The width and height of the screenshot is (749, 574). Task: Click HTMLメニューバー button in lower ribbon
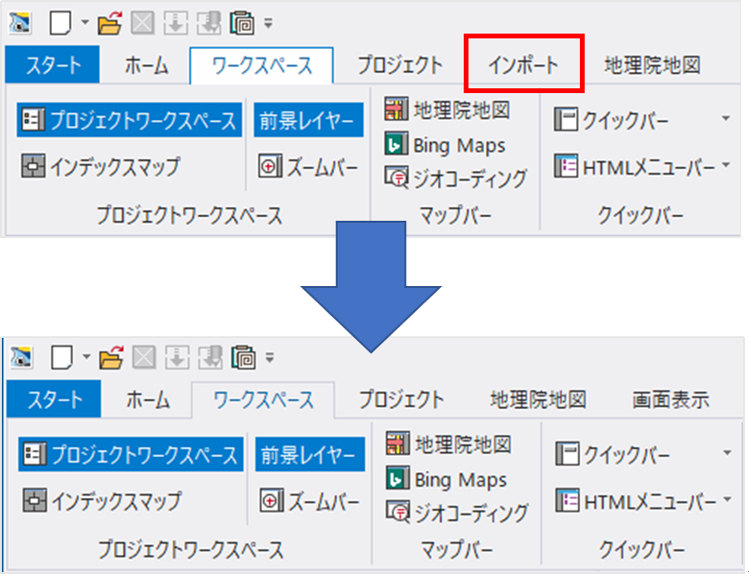tap(636, 500)
